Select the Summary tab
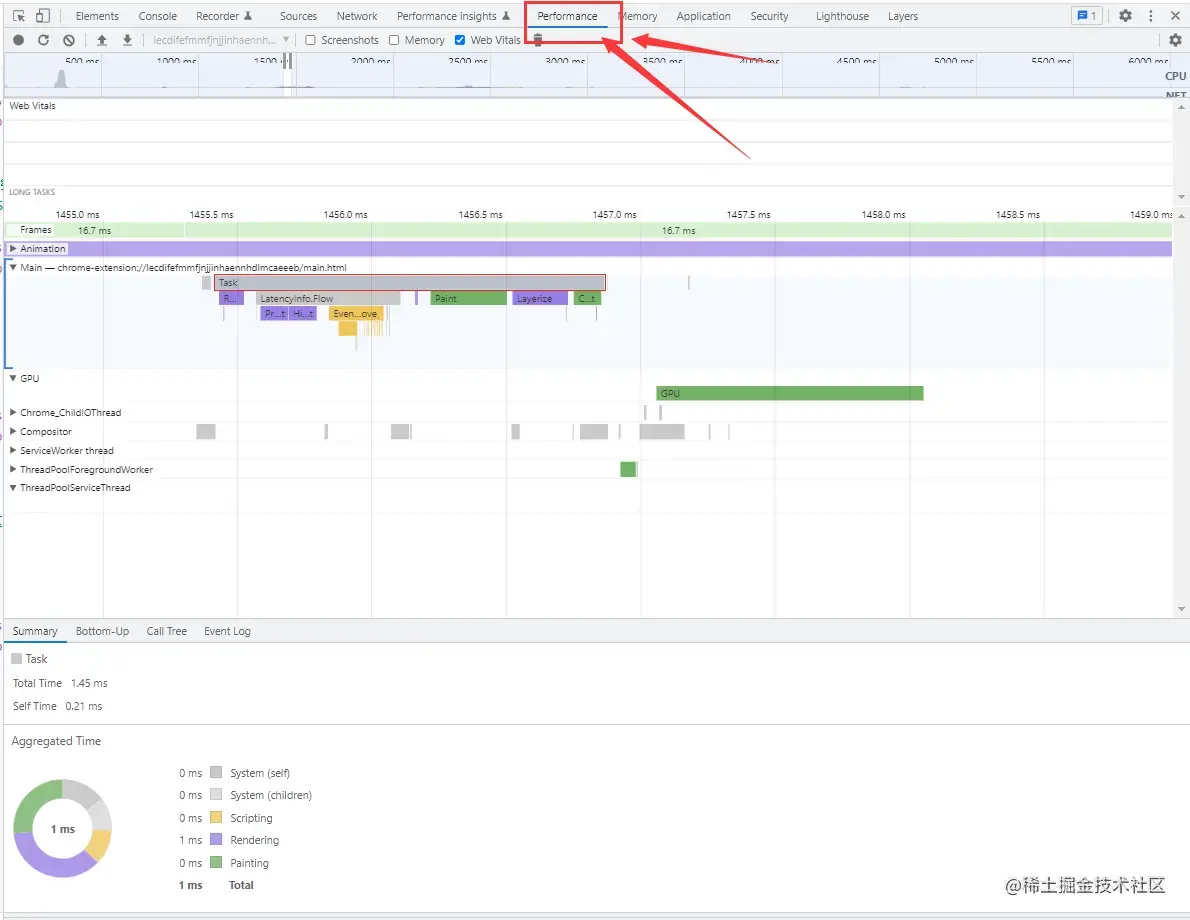The height and width of the screenshot is (920, 1190). click(35, 632)
